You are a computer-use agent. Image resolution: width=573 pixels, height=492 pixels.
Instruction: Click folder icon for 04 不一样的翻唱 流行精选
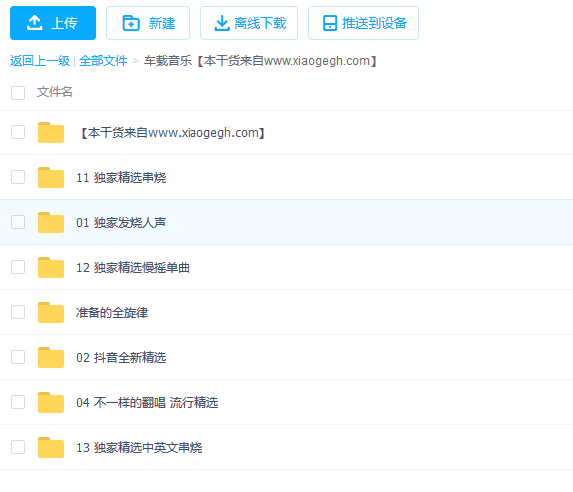click(51, 402)
